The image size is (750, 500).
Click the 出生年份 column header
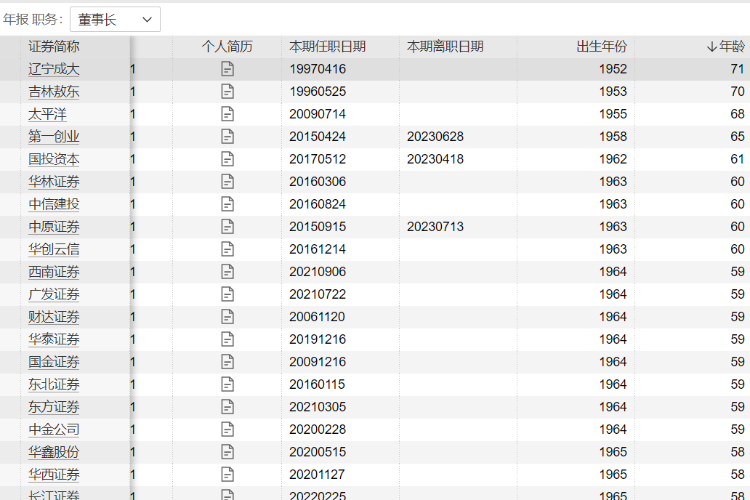pyautogui.click(x=602, y=46)
